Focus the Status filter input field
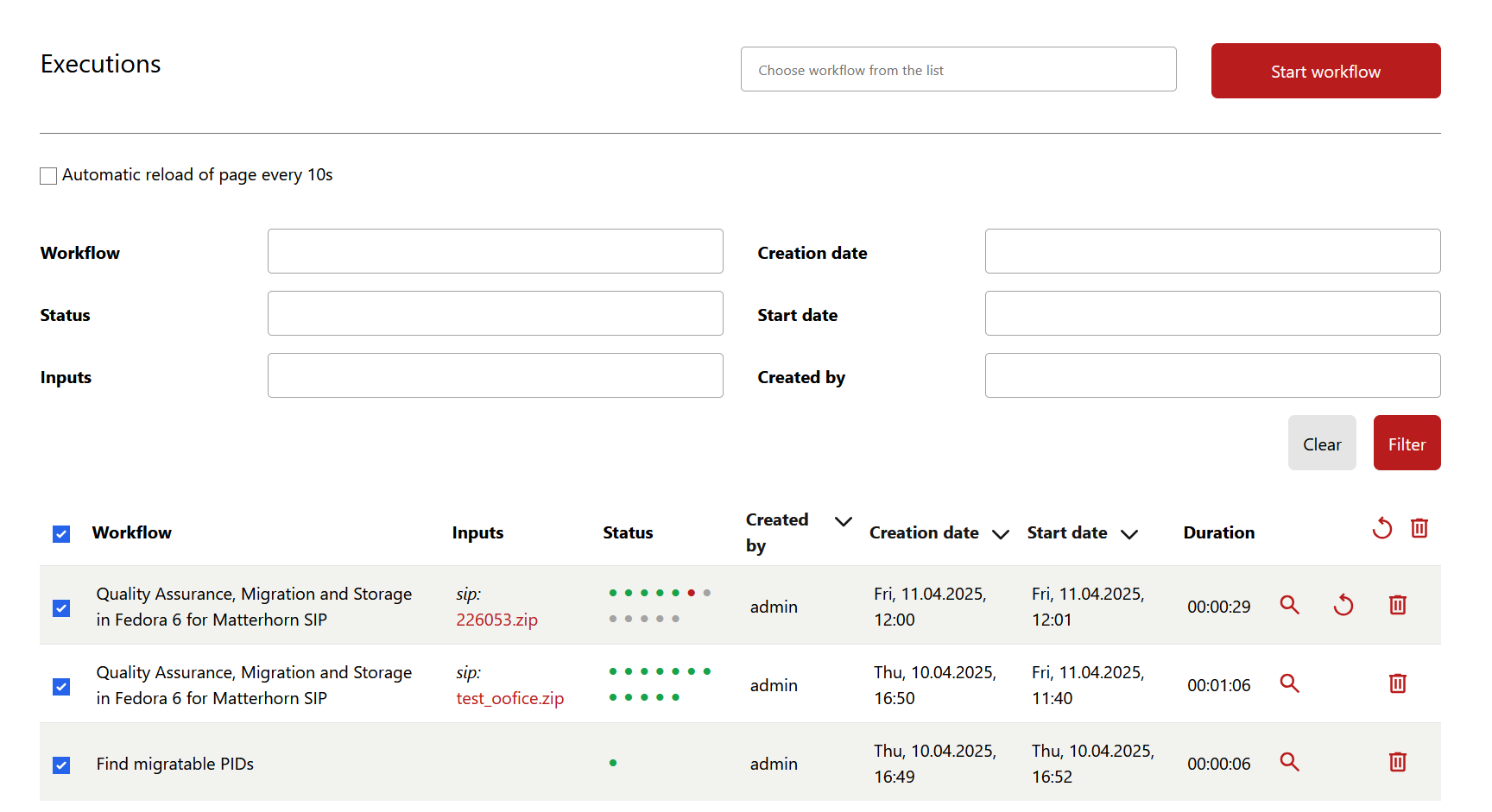This screenshot has width=1492, height=812. click(x=496, y=313)
